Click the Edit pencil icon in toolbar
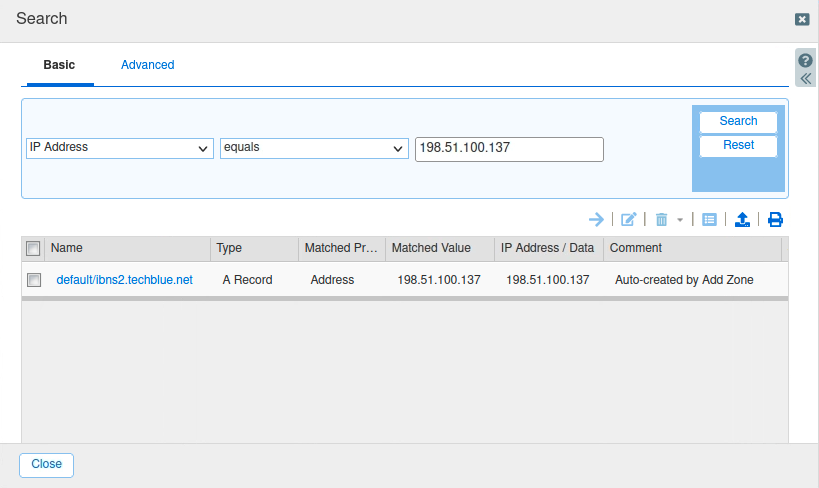This screenshot has width=819, height=488. (629, 220)
